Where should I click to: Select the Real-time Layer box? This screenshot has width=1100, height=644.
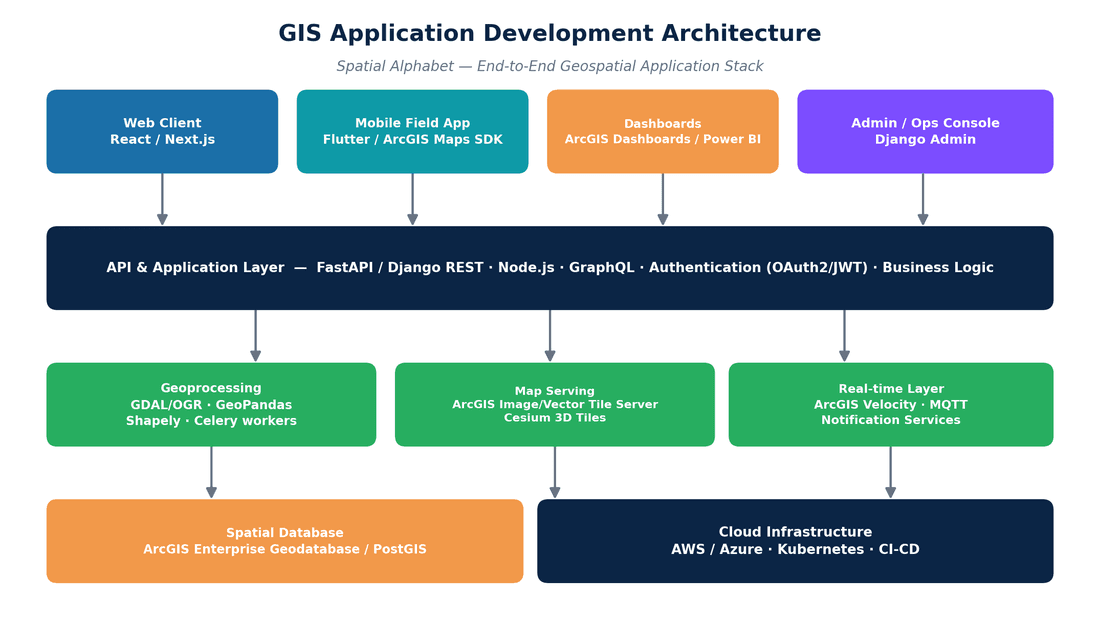click(x=891, y=404)
